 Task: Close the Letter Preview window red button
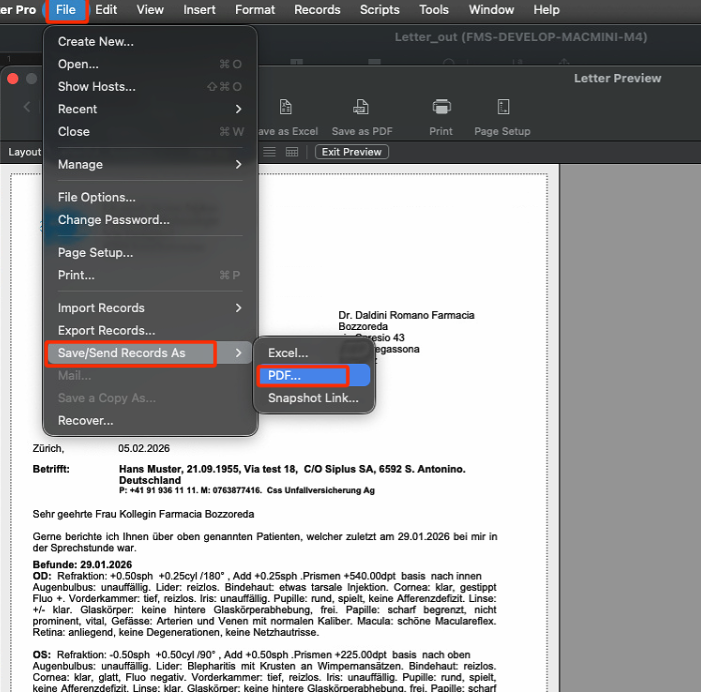pyautogui.click(x=13, y=79)
